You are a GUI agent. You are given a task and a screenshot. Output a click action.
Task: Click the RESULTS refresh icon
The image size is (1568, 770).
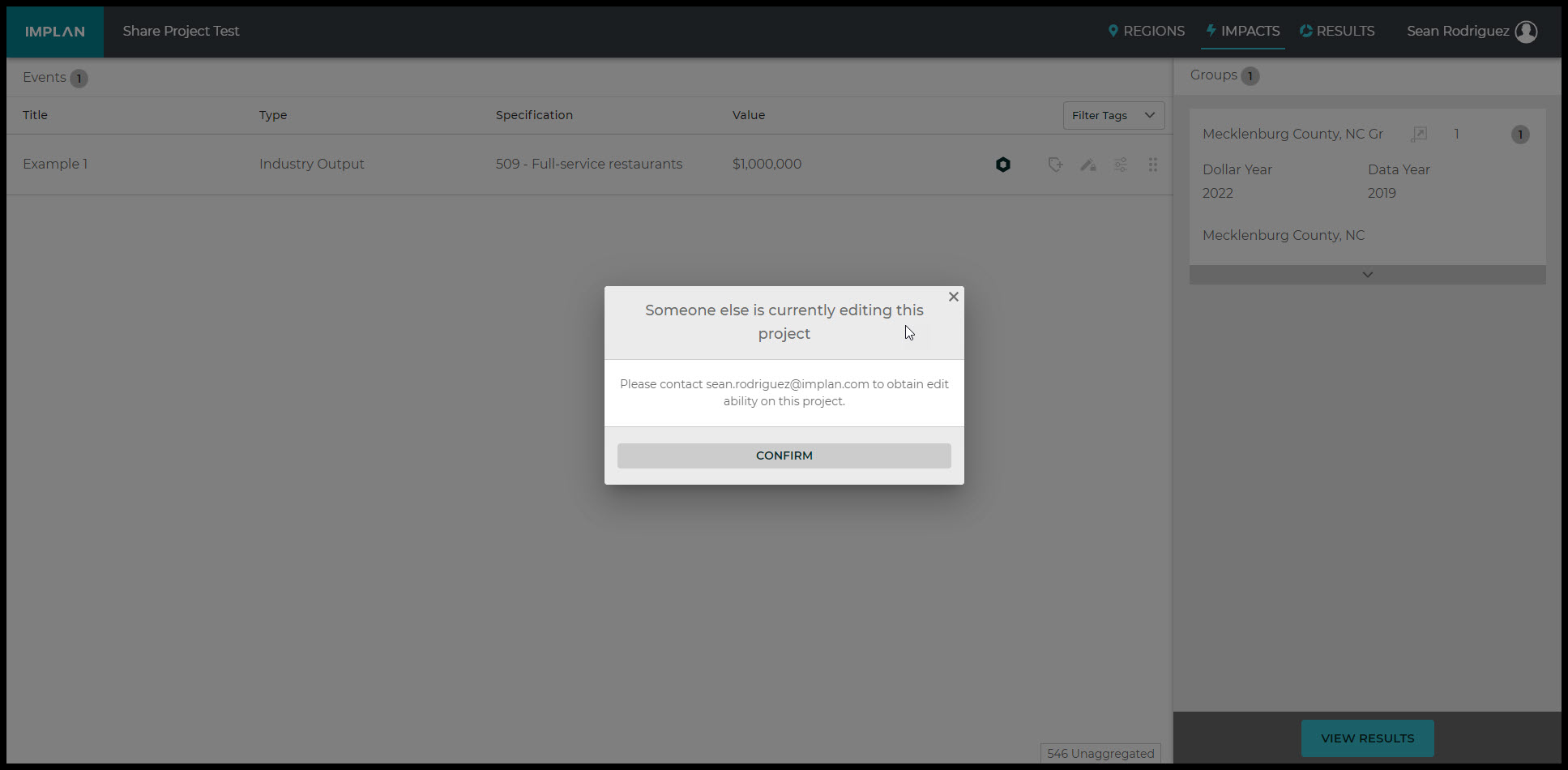point(1305,30)
